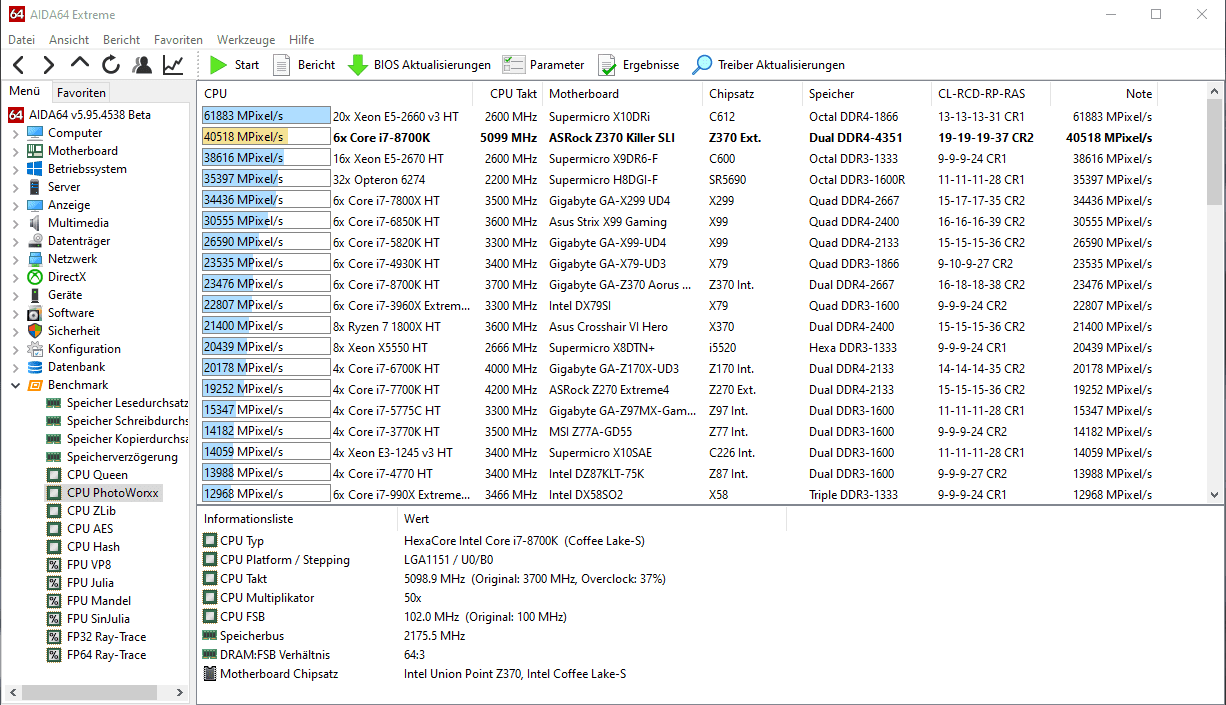Select CPU Queen benchmark

pyautogui.click(x=87, y=475)
